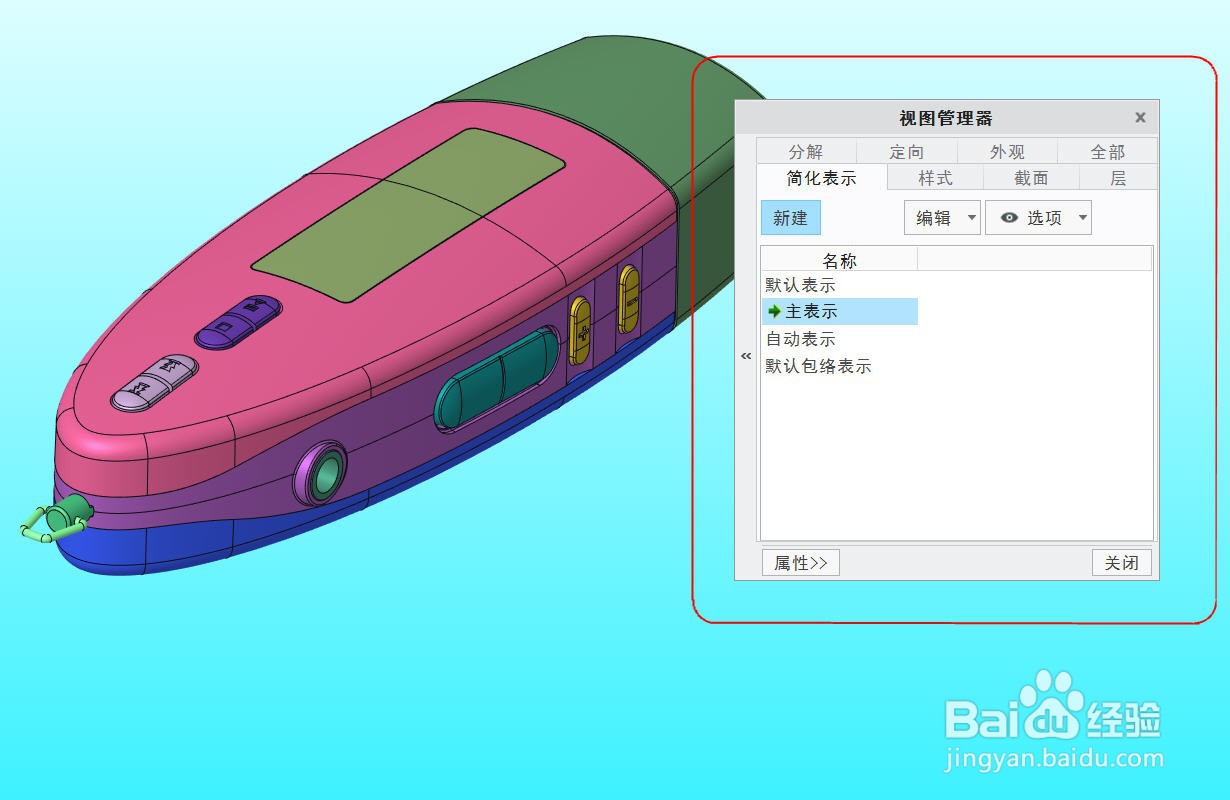Select 默认包络表示 in the list
Image resolution: width=1230 pixels, height=800 pixels.
coord(818,367)
